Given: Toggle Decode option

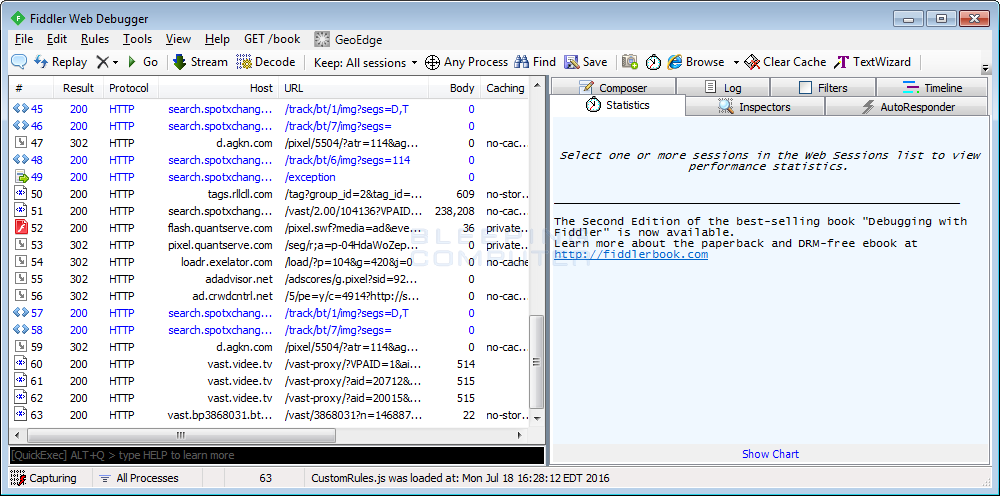Looking at the screenshot, I should point(265,62).
